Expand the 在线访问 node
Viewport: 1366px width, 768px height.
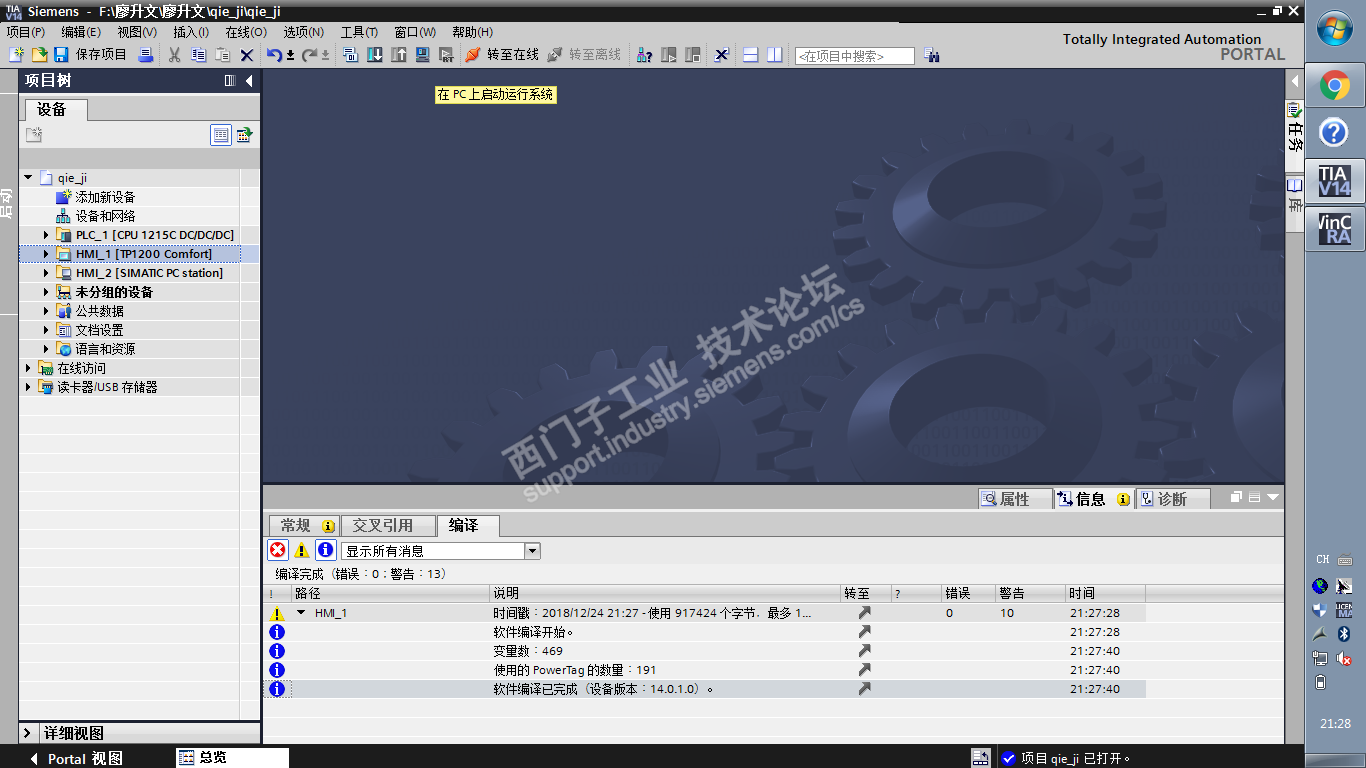click(28, 368)
